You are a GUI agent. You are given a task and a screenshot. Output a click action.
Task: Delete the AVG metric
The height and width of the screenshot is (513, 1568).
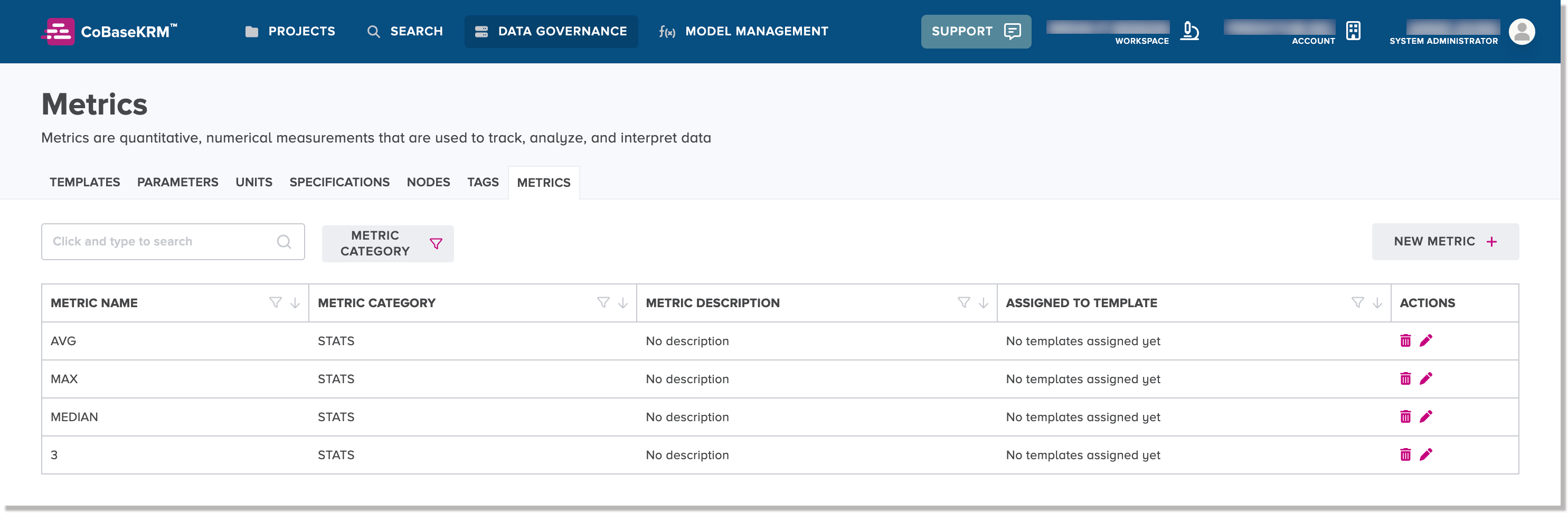pos(1405,341)
